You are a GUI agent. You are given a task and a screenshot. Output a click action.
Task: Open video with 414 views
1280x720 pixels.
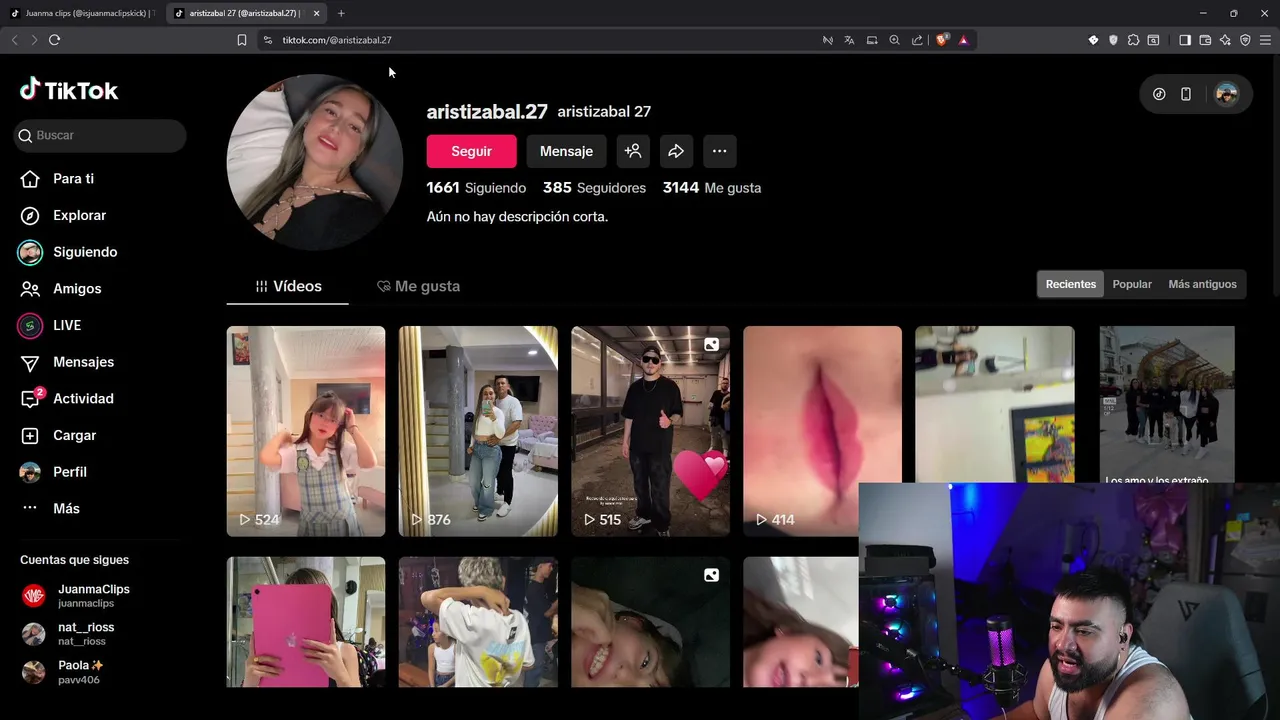[822, 431]
